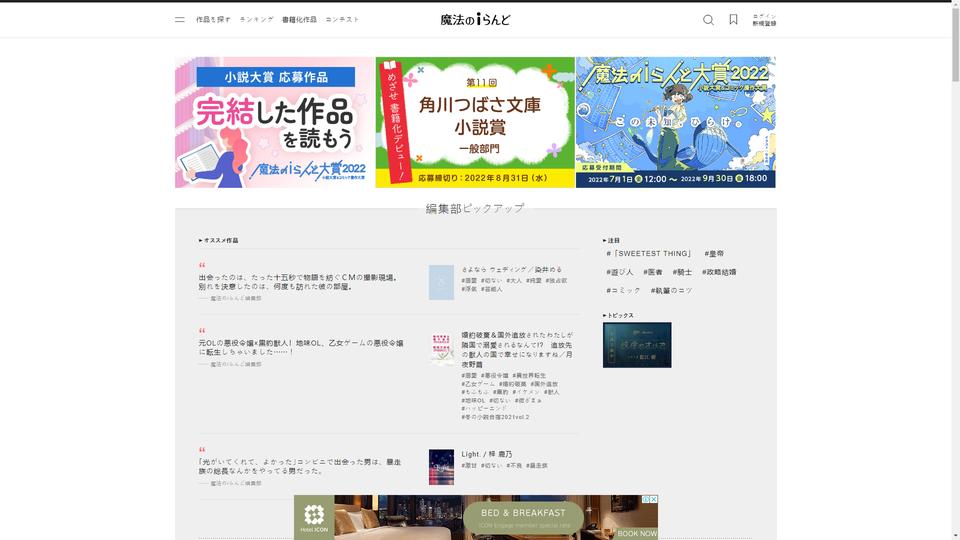Select tag #遊び人

pos(620,272)
